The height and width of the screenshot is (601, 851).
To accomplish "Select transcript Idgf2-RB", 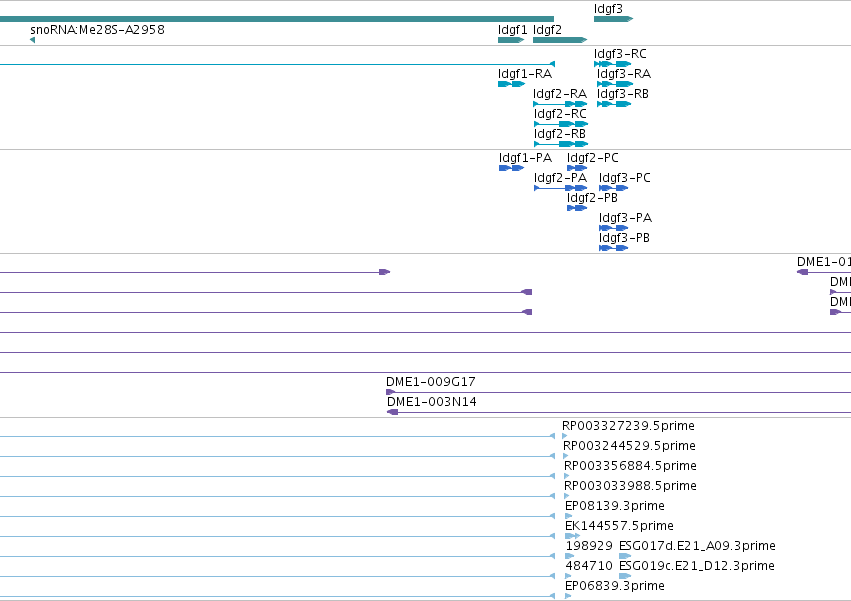I will point(560,134).
